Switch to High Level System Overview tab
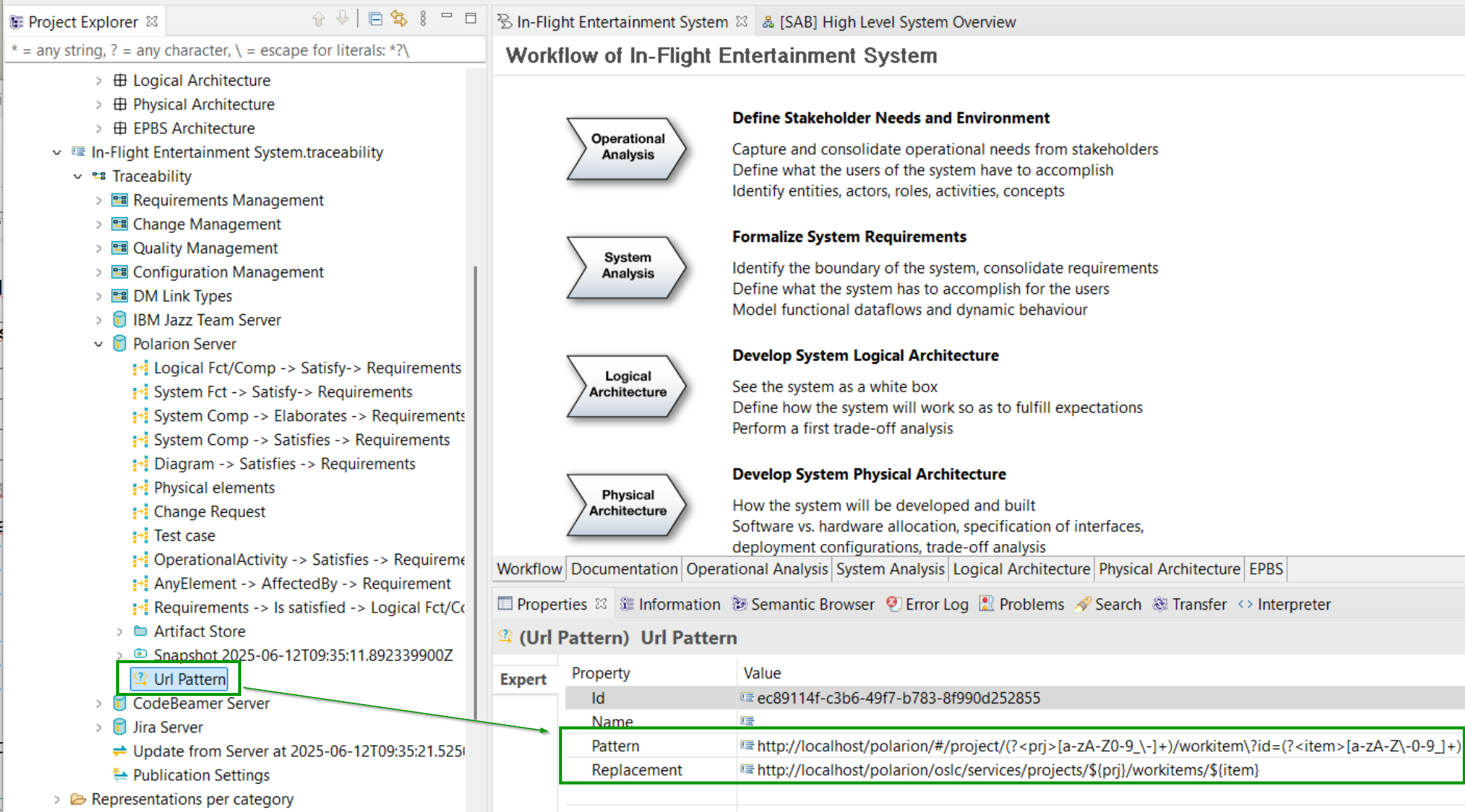1465x812 pixels. pyautogui.click(x=889, y=22)
